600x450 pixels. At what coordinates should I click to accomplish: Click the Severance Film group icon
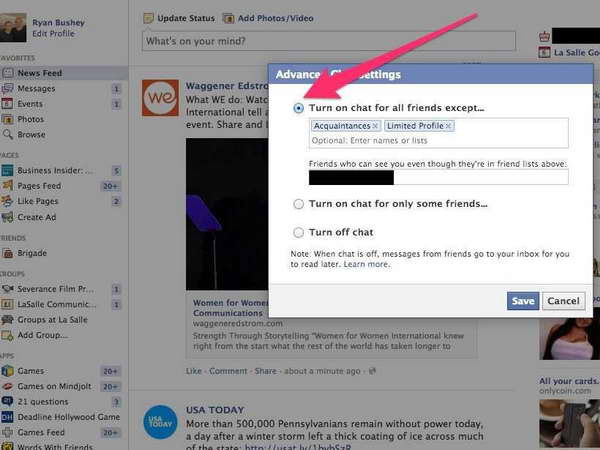click(x=7, y=289)
